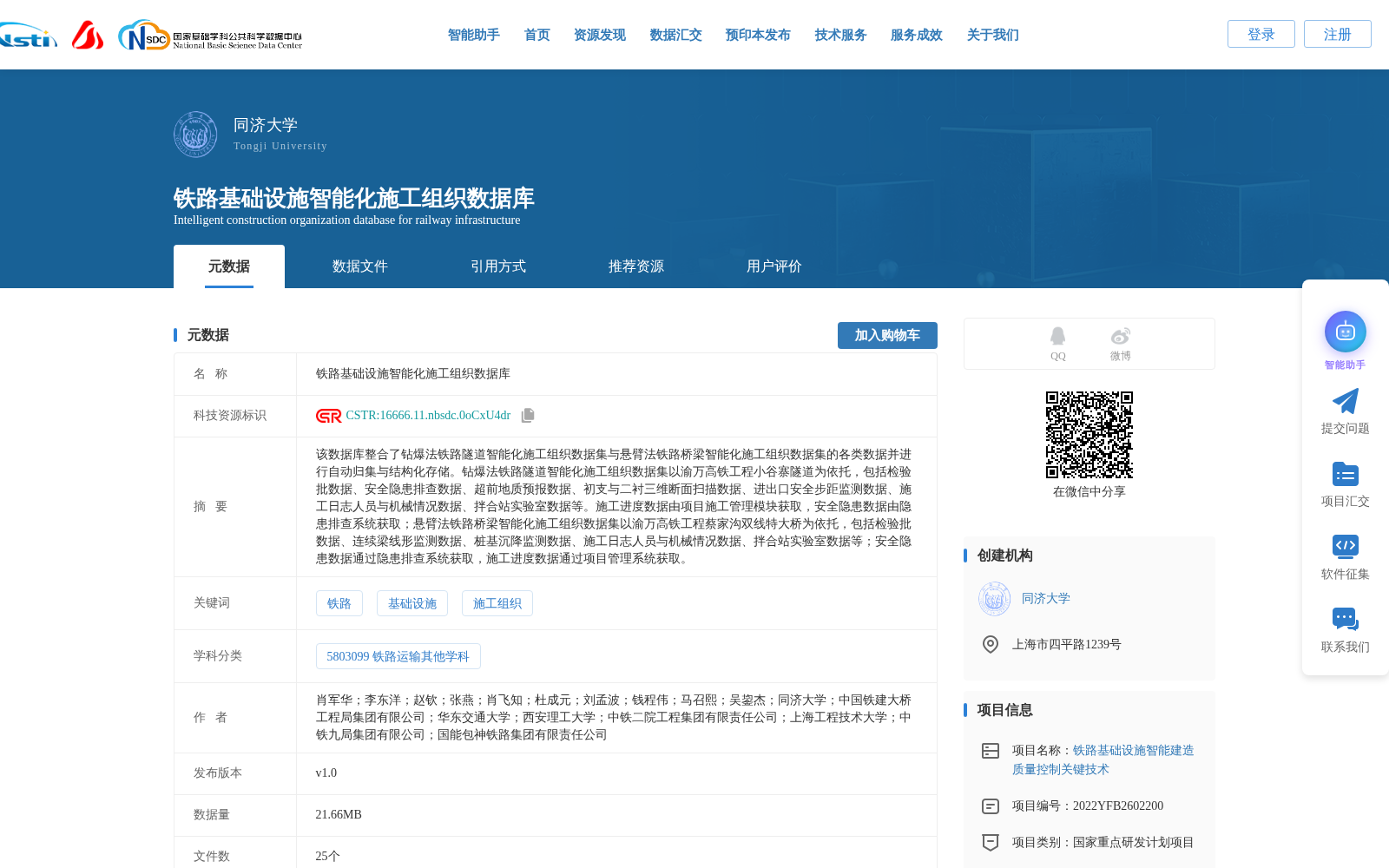Screen dimensions: 1389x868
Task: Click the 25个 file count value
Action: point(328,857)
